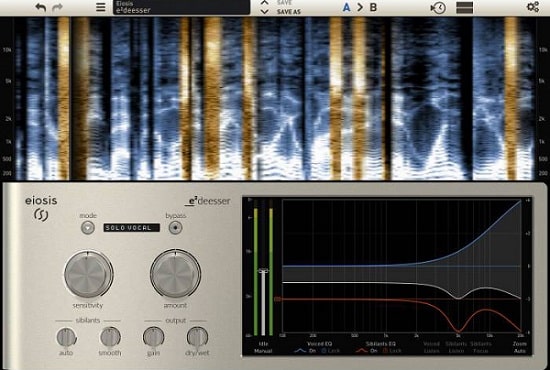This screenshot has height=370, width=550.
Task: Copy A to B with the arrow
Action: point(360,7)
